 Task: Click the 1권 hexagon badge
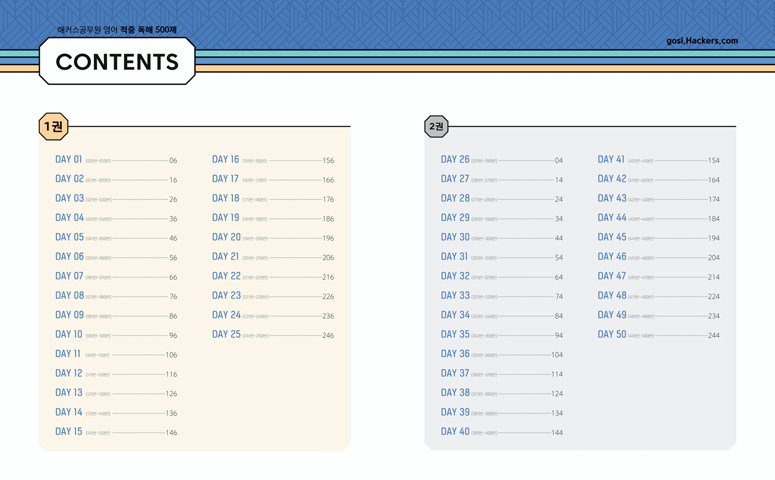[53, 127]
